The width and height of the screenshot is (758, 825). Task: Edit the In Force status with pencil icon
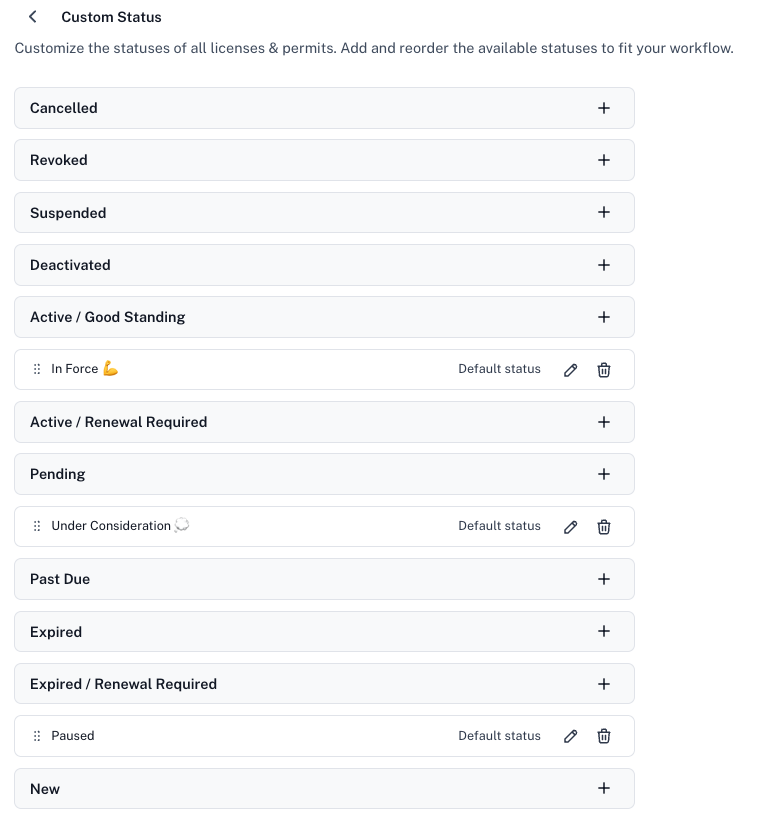point(570,370)
